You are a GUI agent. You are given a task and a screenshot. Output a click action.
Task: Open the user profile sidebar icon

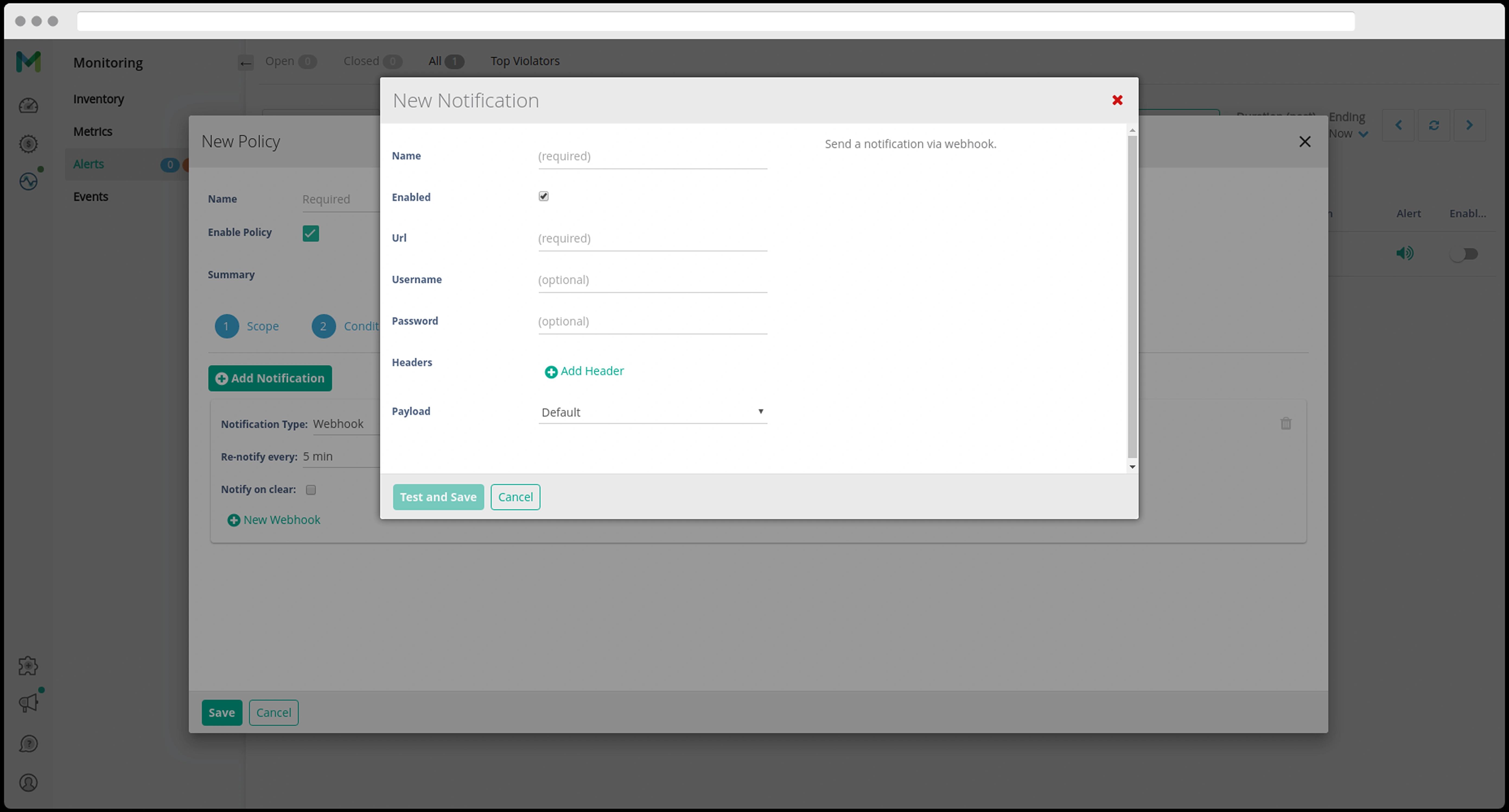(28, 783)
